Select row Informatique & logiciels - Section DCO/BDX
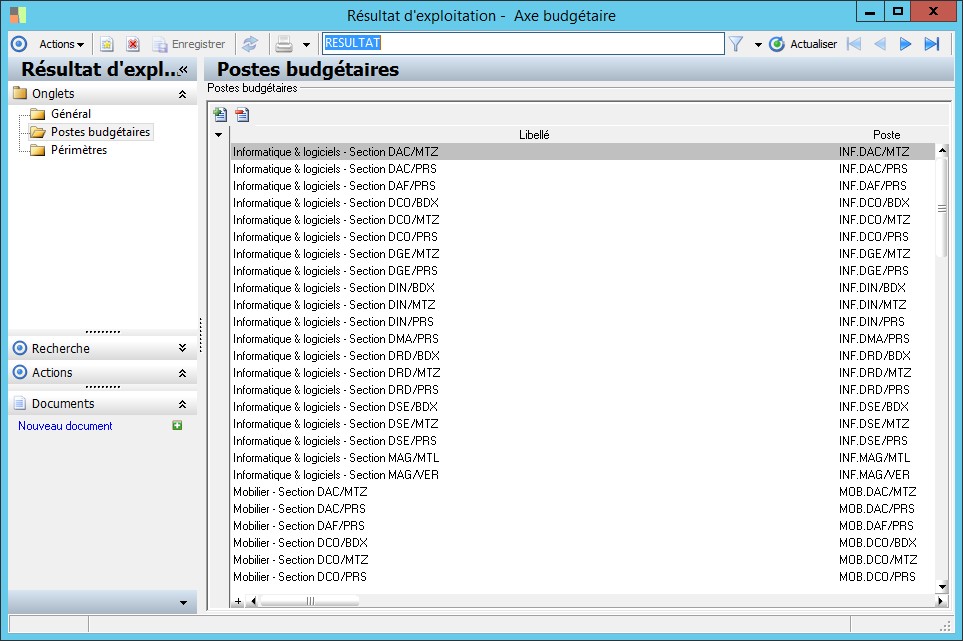 click(x=583, y=203)
